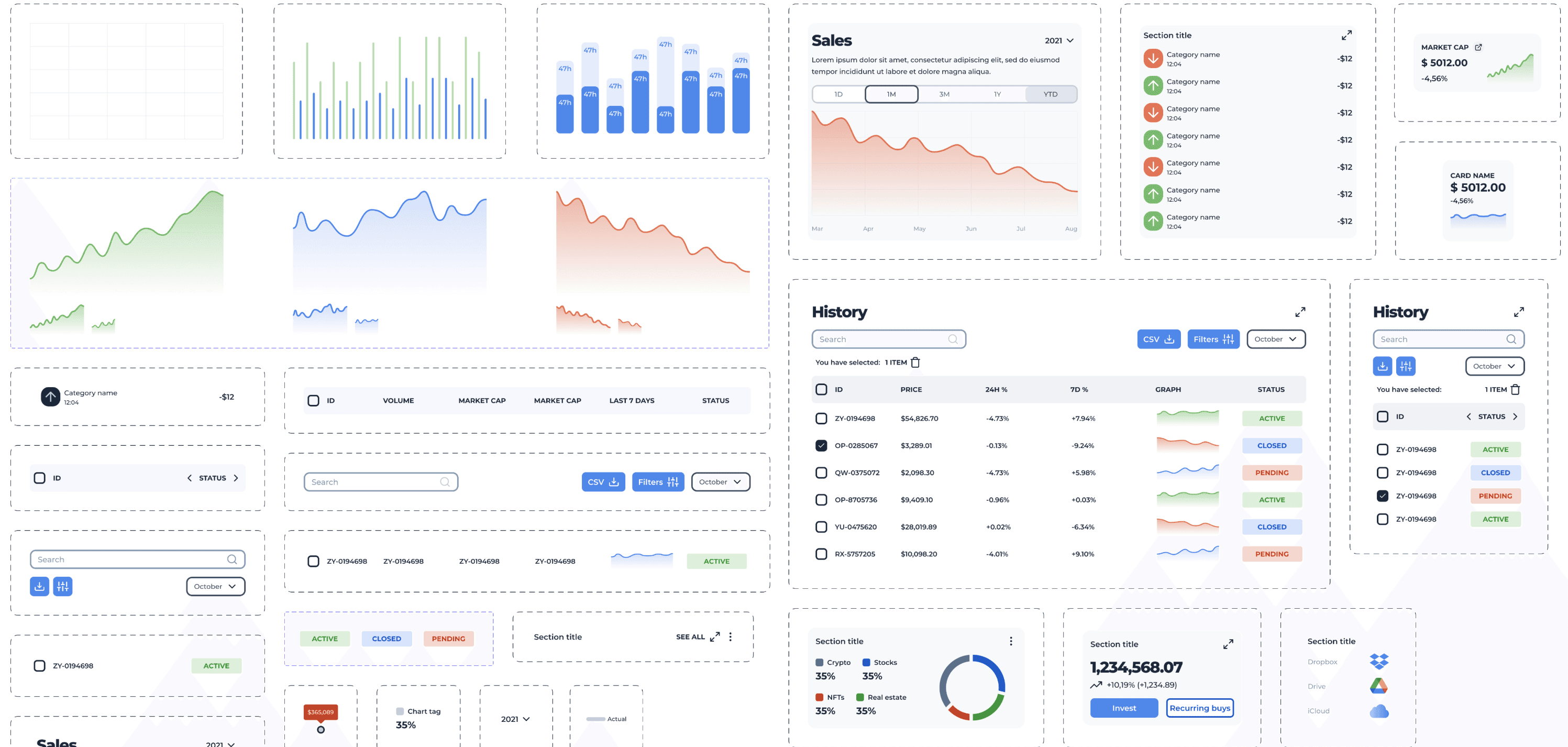
Task: Click download icon in small History panel
Action: [1383, 366]
